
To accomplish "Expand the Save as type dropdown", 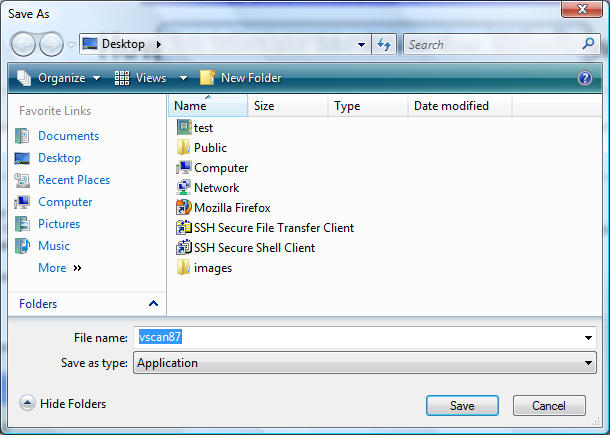I will click(x=588, y=364).
